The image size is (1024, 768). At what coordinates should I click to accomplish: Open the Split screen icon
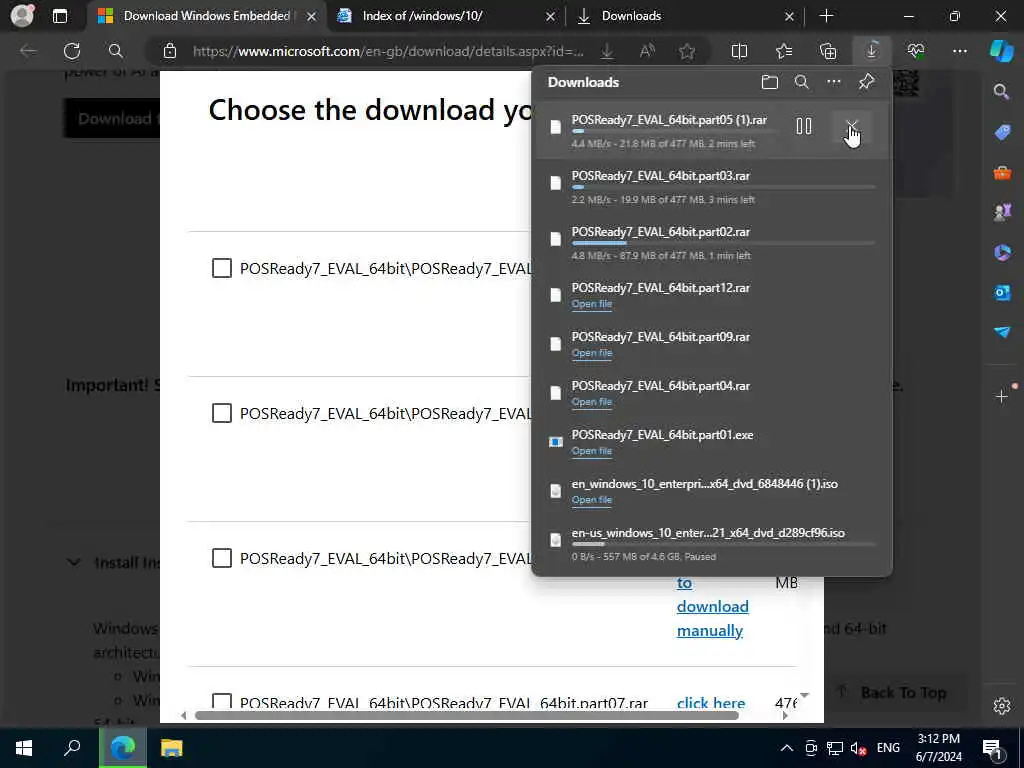pos(739,51)
